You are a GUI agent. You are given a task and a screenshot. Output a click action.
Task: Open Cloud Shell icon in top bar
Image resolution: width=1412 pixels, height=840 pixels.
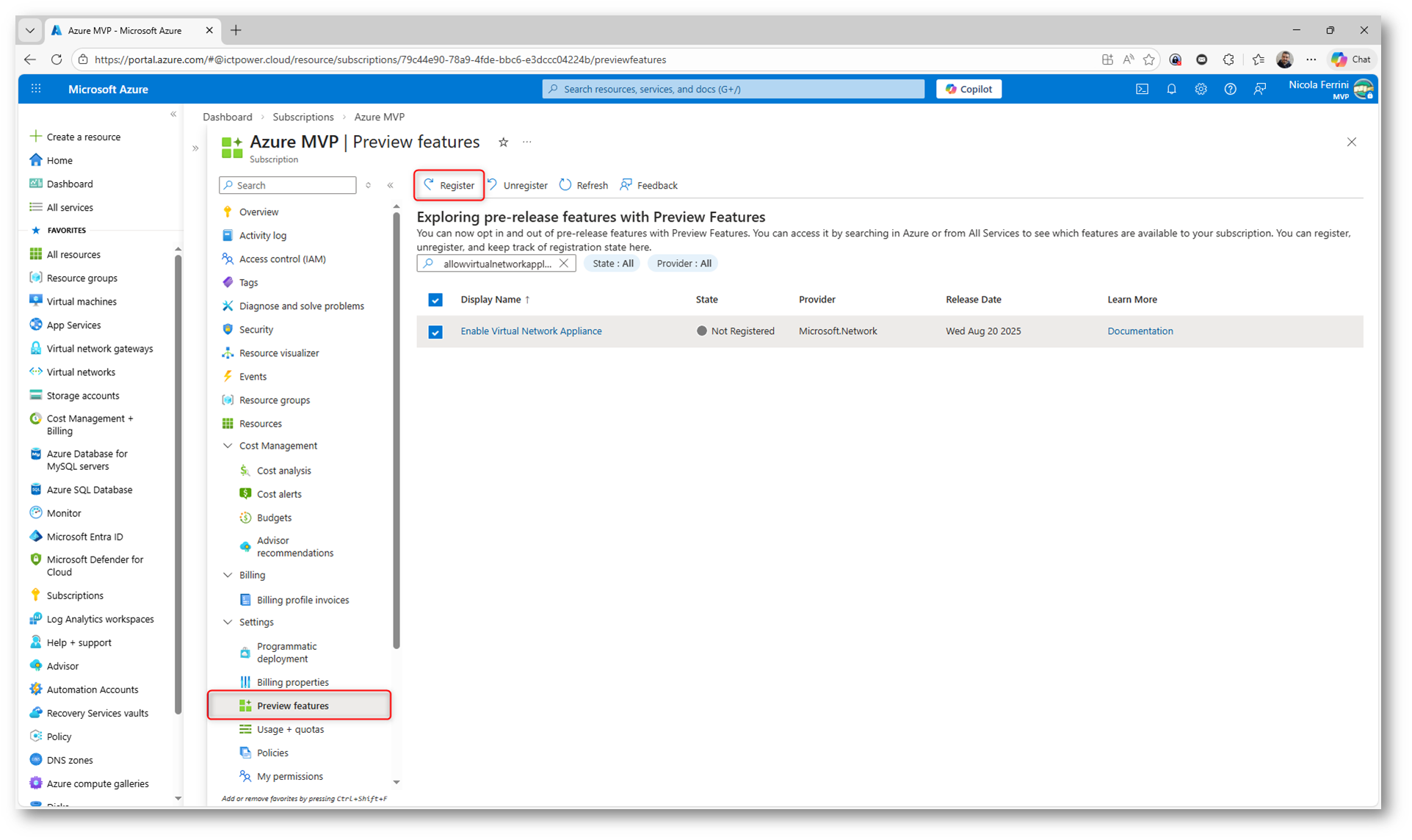[x=1142, y=89]
